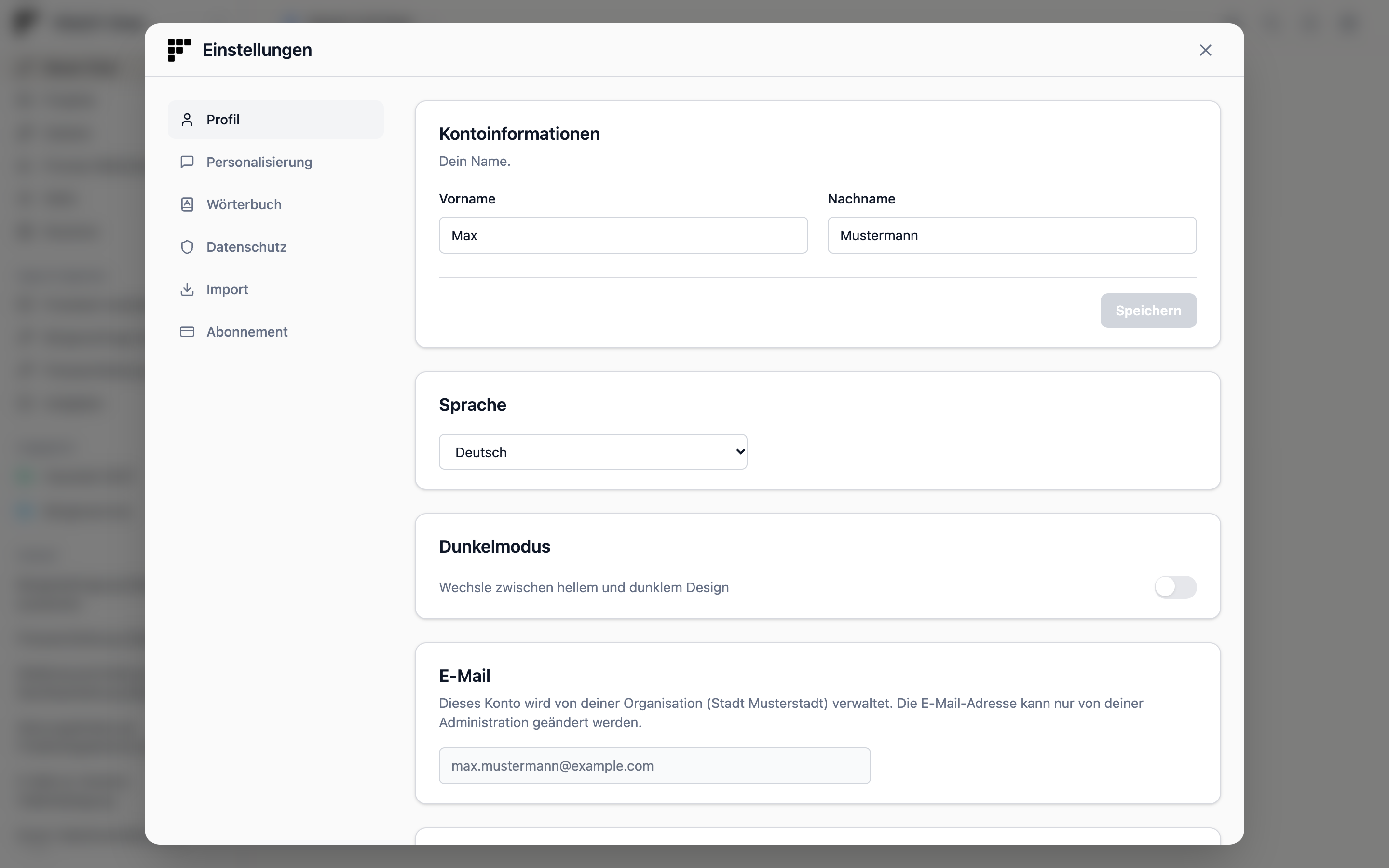The height and width of the screenshot is (868, 1389).
Task: Close the Einstellungen dialog
Action: 1205,50
